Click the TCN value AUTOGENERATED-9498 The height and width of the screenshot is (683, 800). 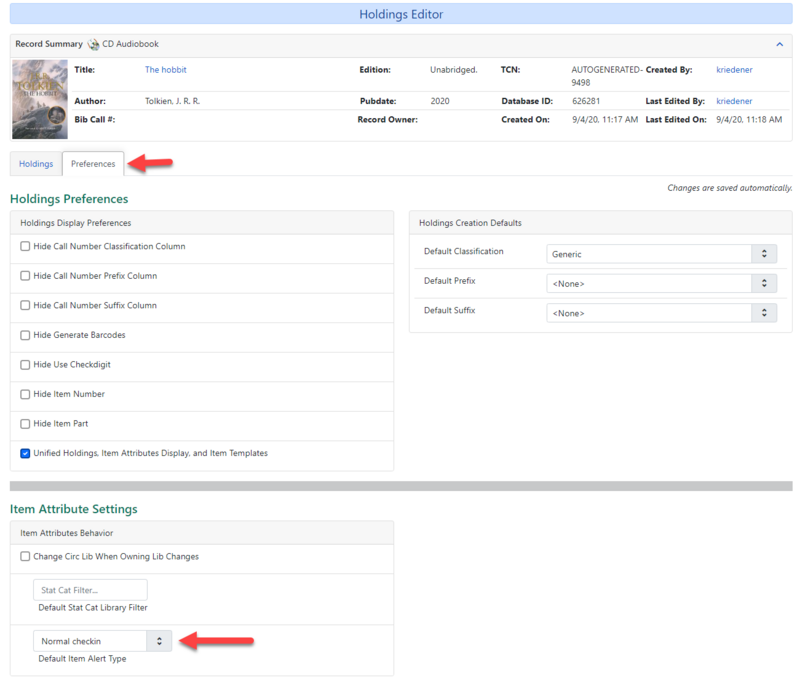(607, 76)
